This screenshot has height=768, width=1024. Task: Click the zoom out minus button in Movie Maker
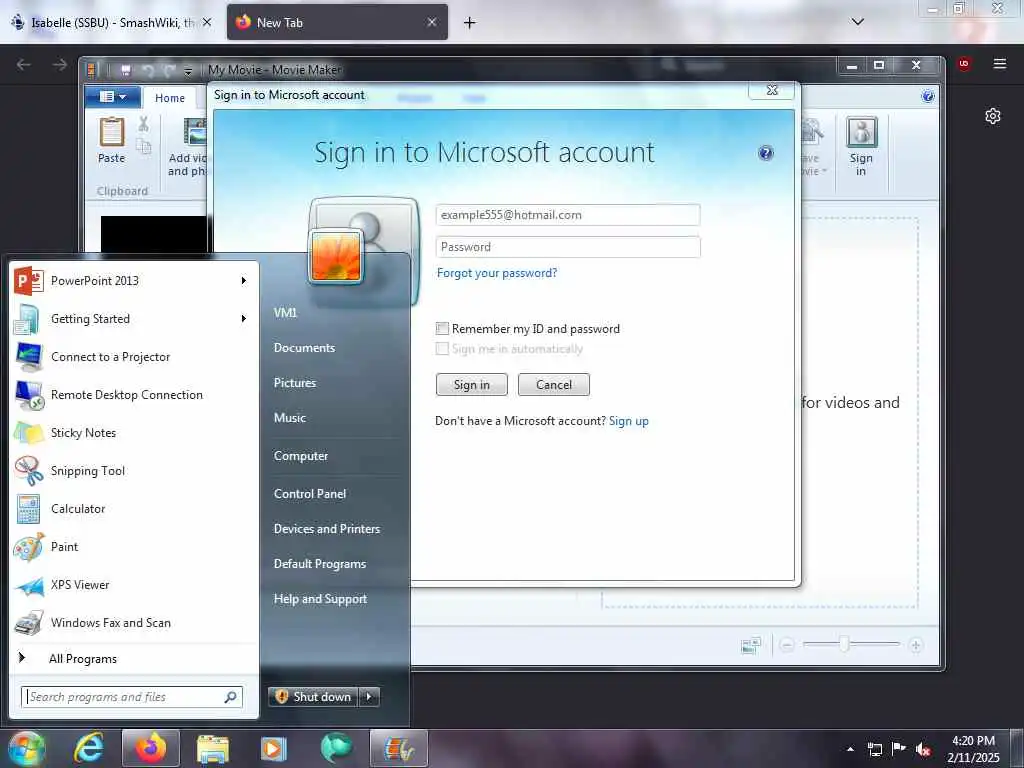click(x=787, y=645)
